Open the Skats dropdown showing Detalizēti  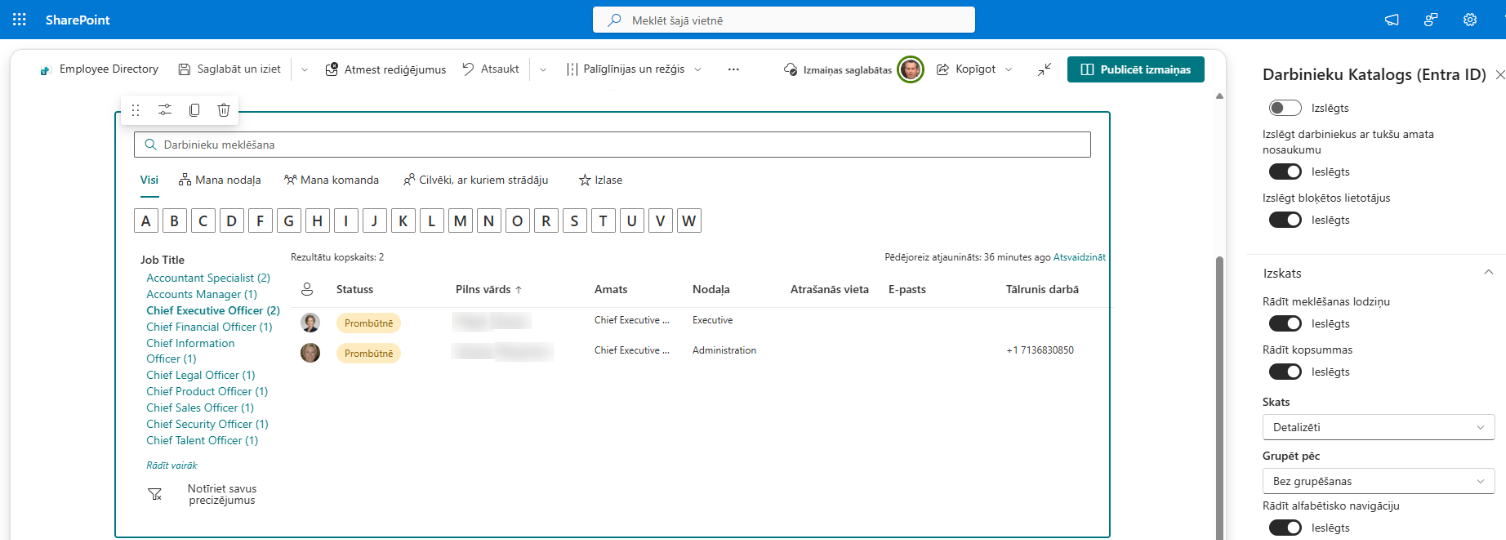(x=1378, y=427)
